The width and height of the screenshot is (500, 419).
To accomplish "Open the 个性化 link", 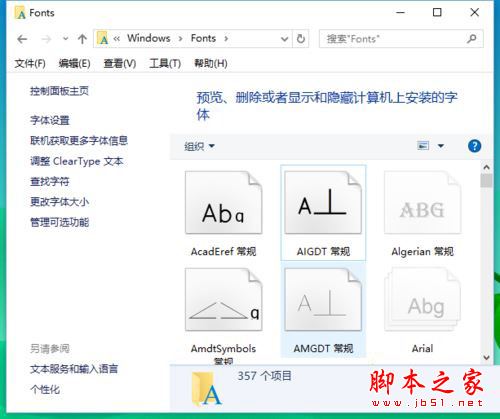I will pos(45,389).
